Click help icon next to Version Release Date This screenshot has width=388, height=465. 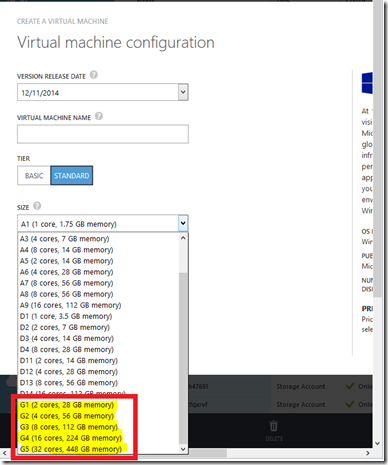point(94,75)
